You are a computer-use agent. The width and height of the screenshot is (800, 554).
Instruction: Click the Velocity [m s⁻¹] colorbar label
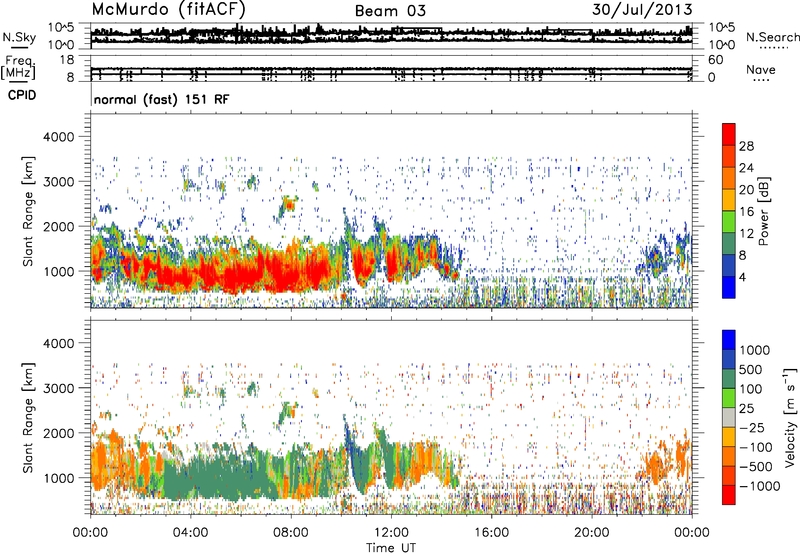(790, 417)
